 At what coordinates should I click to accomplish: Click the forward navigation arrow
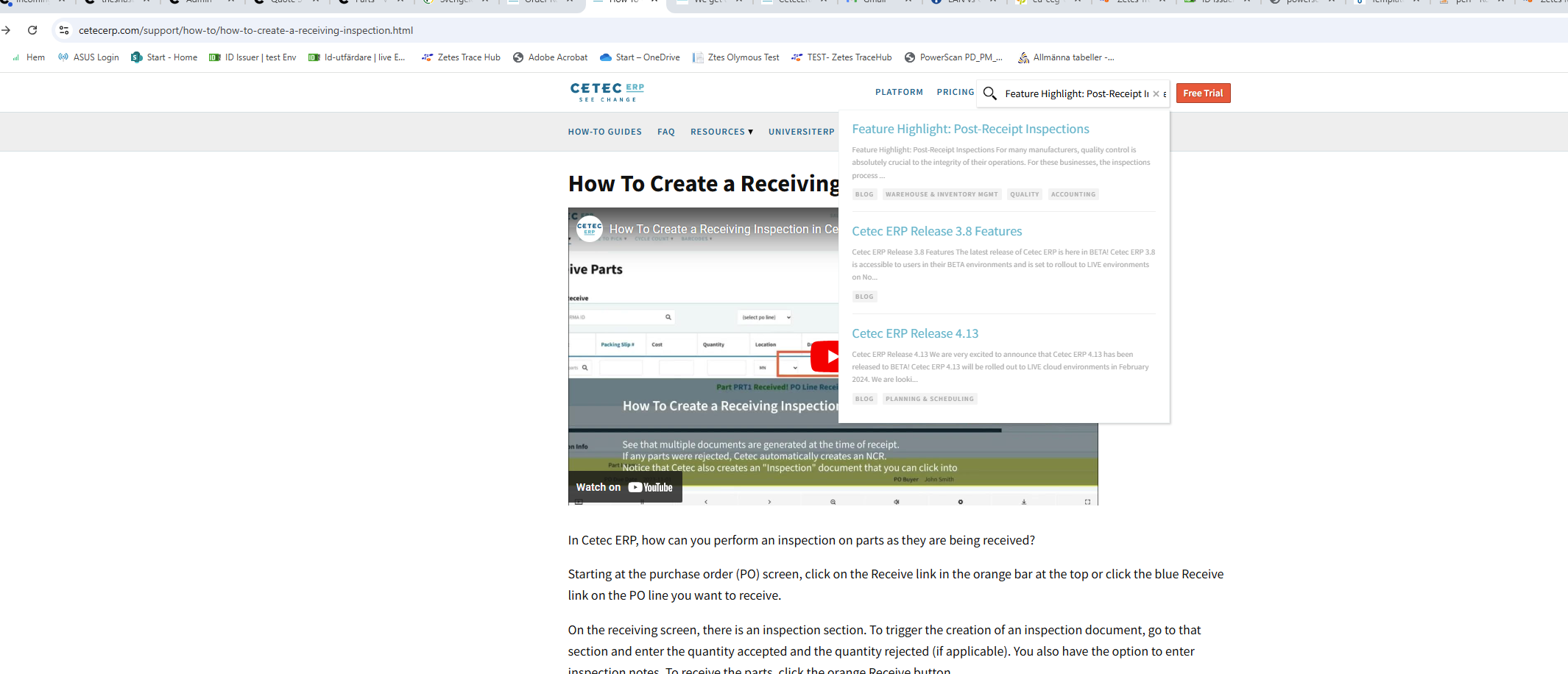[x=6, y=30]
